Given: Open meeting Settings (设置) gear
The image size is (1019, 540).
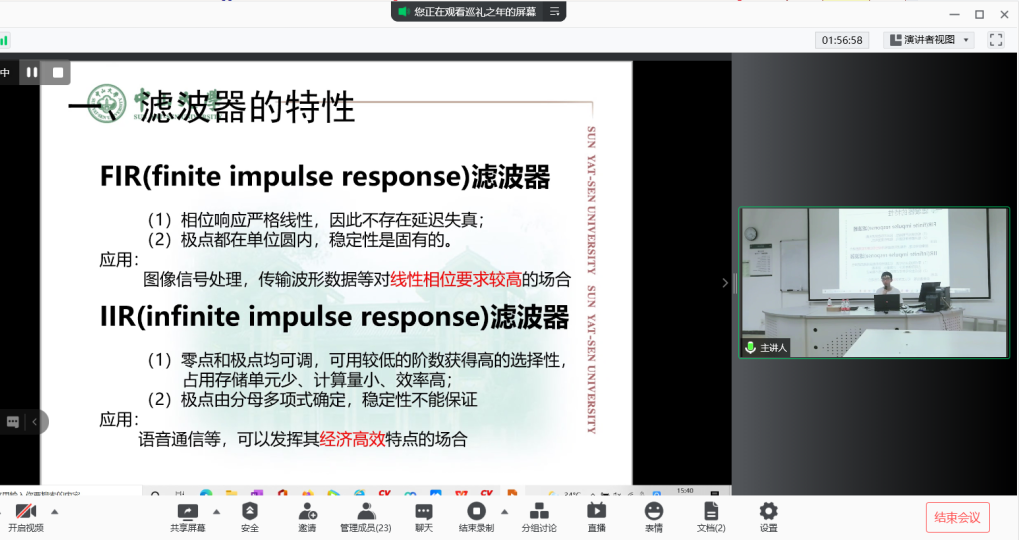Looking at the screenshot, I should coord(768,511).
